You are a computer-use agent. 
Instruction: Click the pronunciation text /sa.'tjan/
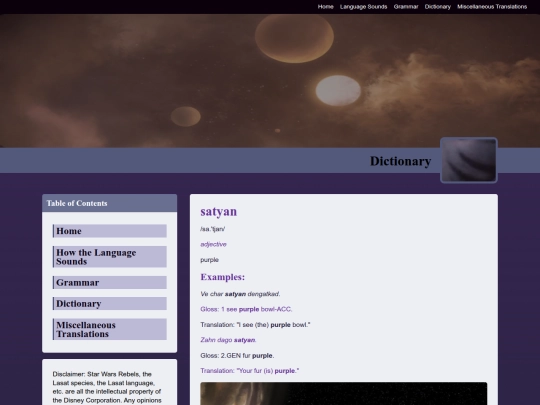(x=212, y=229)
